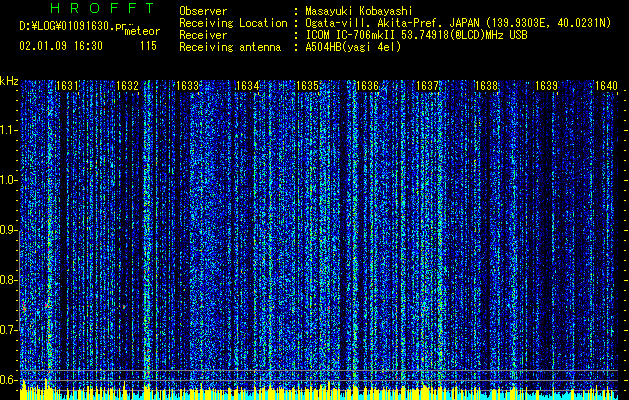Click the 0.9 kHz frequency tick label
Screen dimensions: 629x400
(x=9, y=230)
